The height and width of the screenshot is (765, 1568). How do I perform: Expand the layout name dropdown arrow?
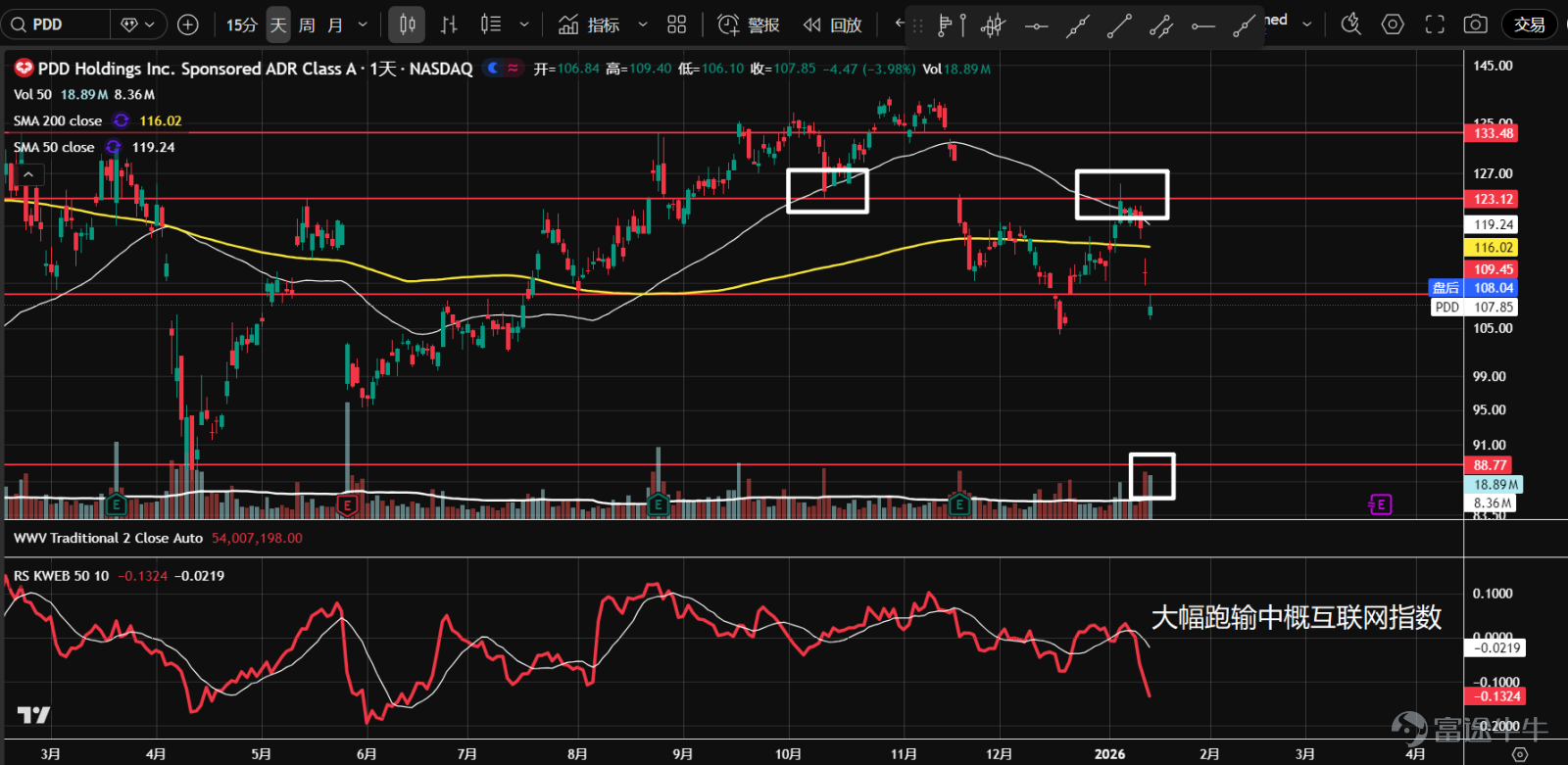pyautogui.click(x=1307, y=24)
